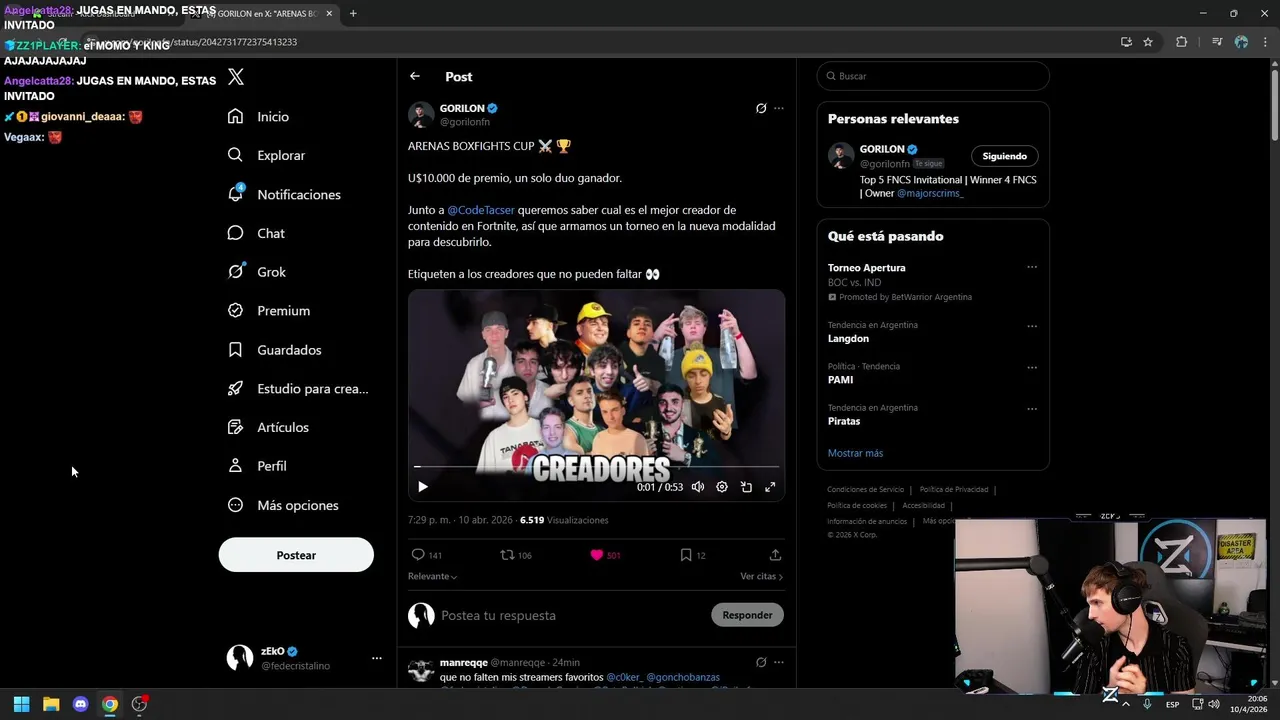Image resolution: width=1280 pixels, height=720 pixels.
Task: Open Ver citas link
Action: 761,577
